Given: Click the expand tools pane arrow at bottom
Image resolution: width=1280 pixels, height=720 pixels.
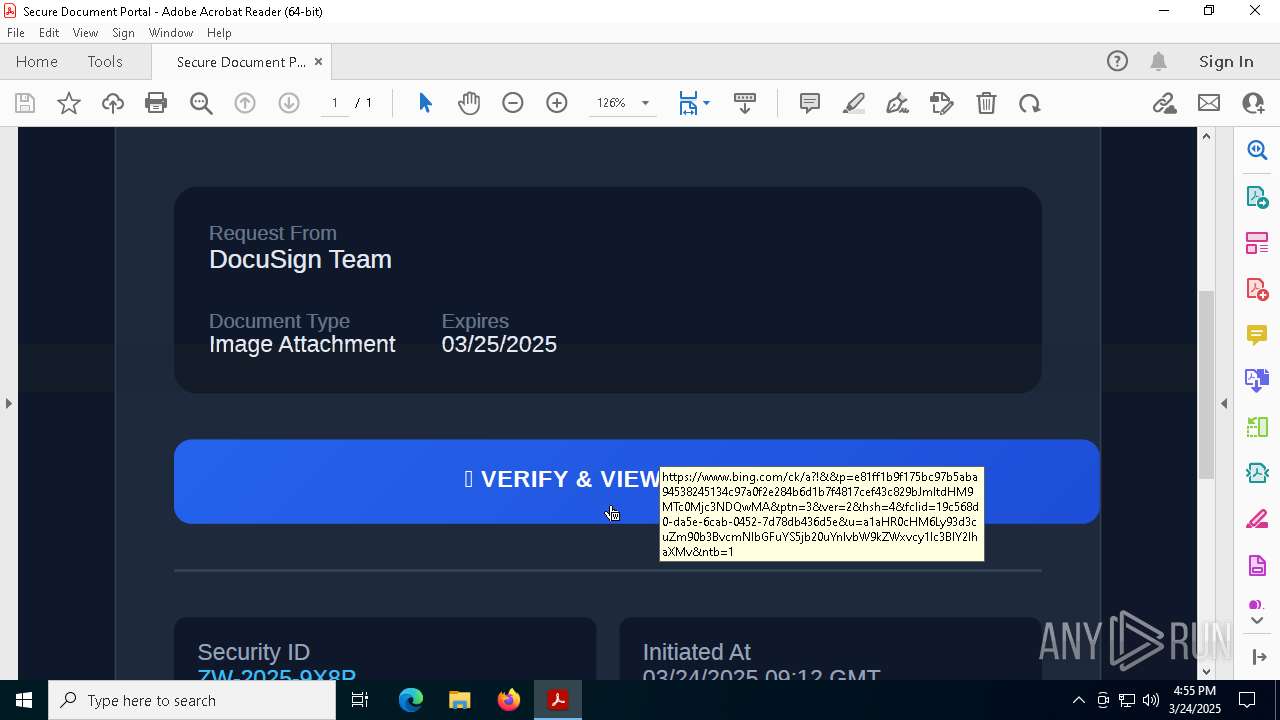Looking at the screenshot, I should [x=1259, y=657].
